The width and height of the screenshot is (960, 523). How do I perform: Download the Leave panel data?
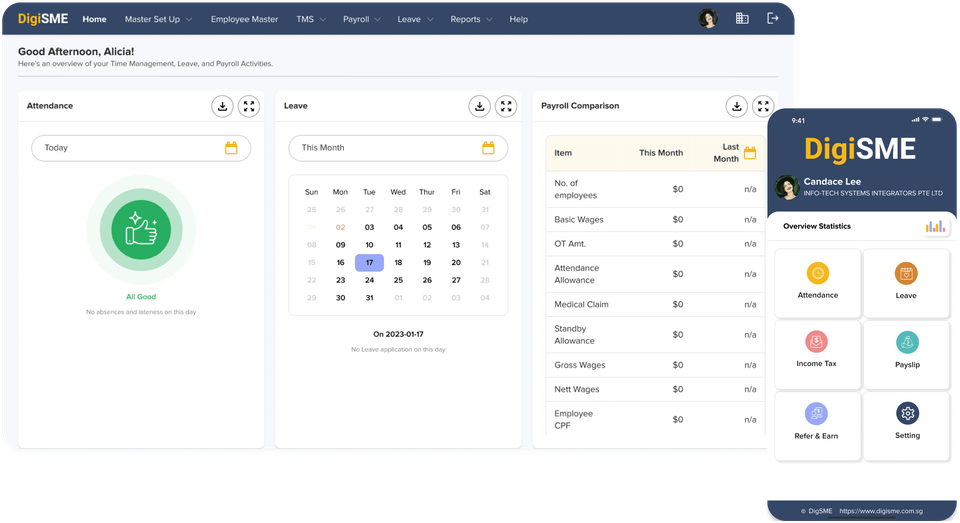480,106
